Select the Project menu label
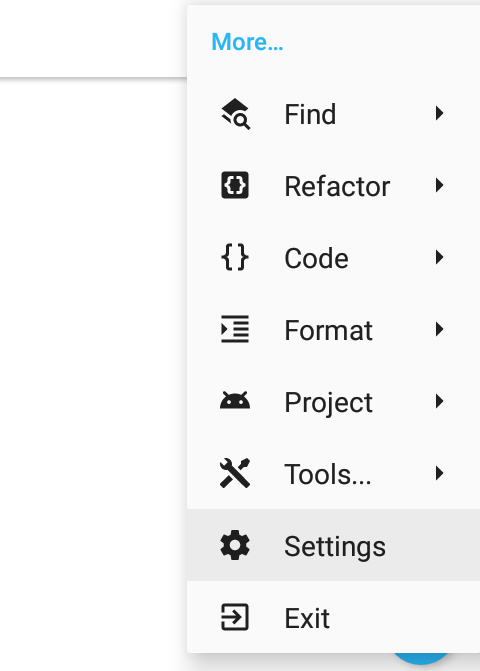Image resolution: width=480 pixels, height=671 pixels. tap(329, 403)
